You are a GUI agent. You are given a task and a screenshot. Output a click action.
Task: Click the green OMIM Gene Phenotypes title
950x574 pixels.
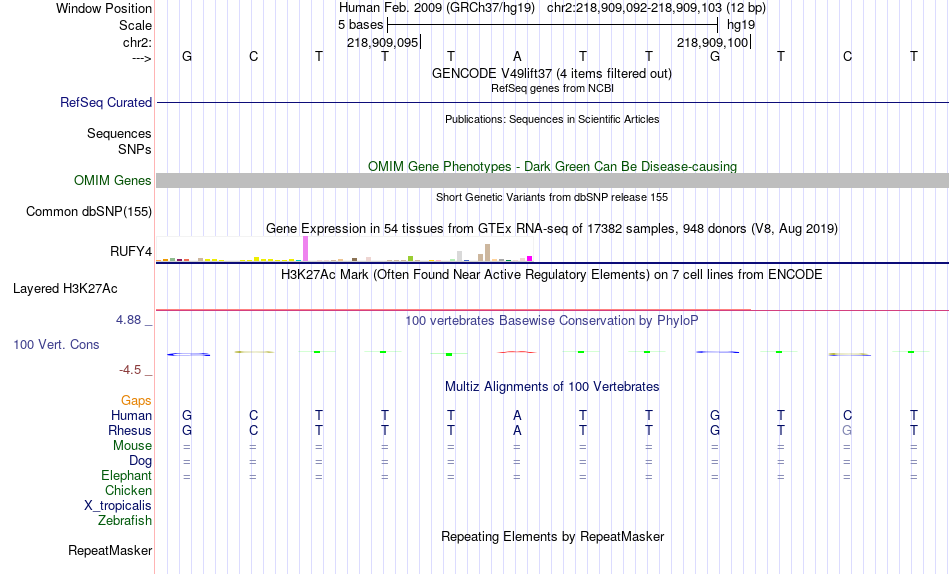[552, 167]
